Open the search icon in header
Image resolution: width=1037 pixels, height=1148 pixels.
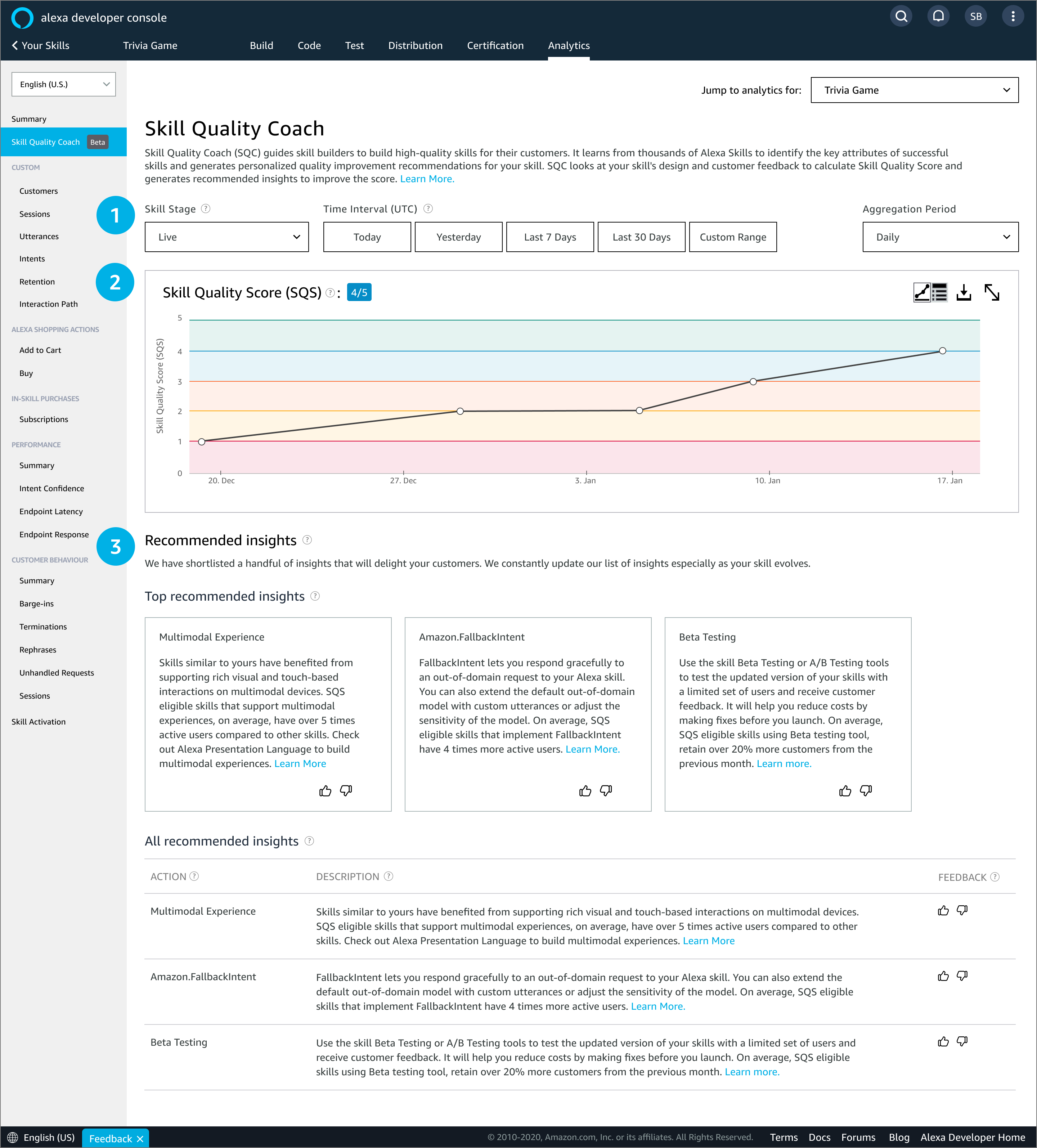(901, 17)
